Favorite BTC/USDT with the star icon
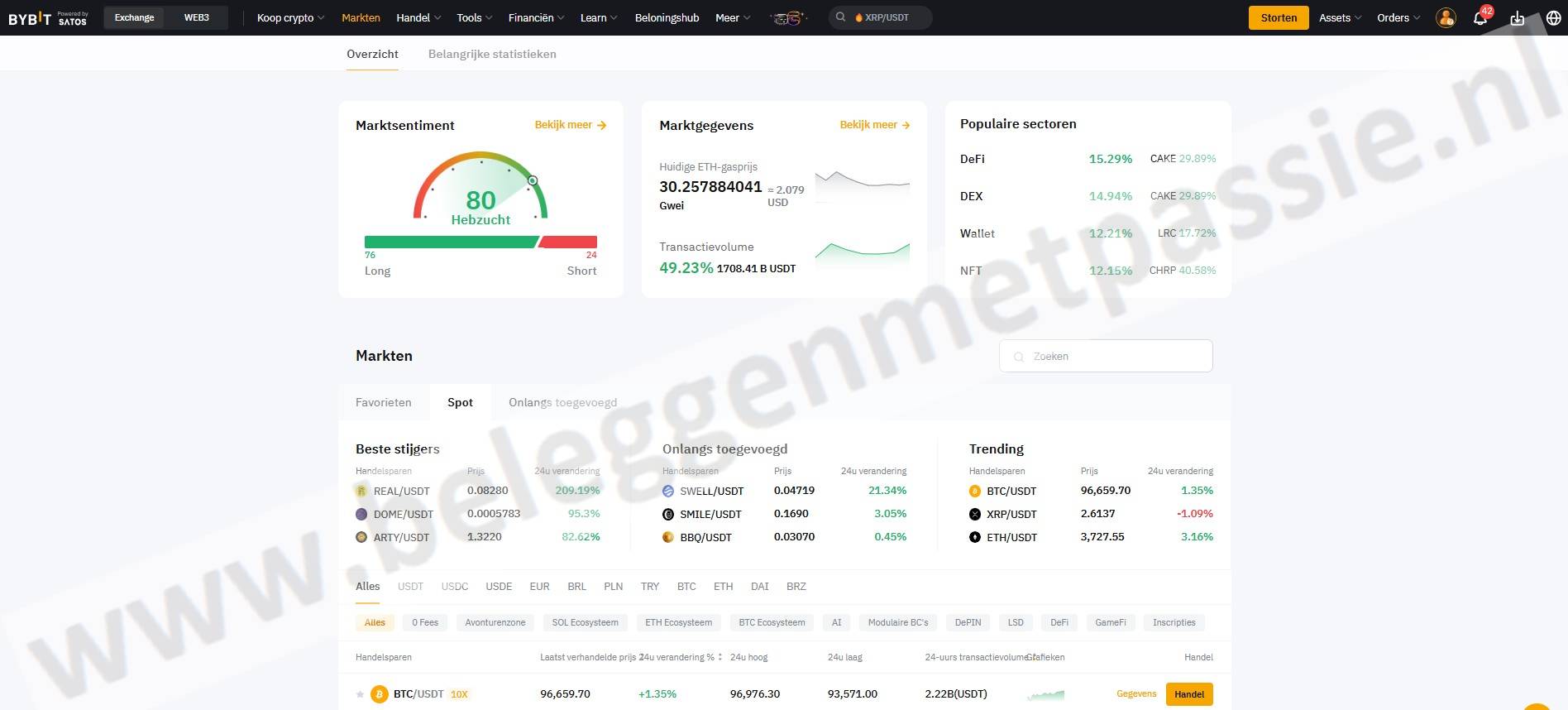 (360, 694)
